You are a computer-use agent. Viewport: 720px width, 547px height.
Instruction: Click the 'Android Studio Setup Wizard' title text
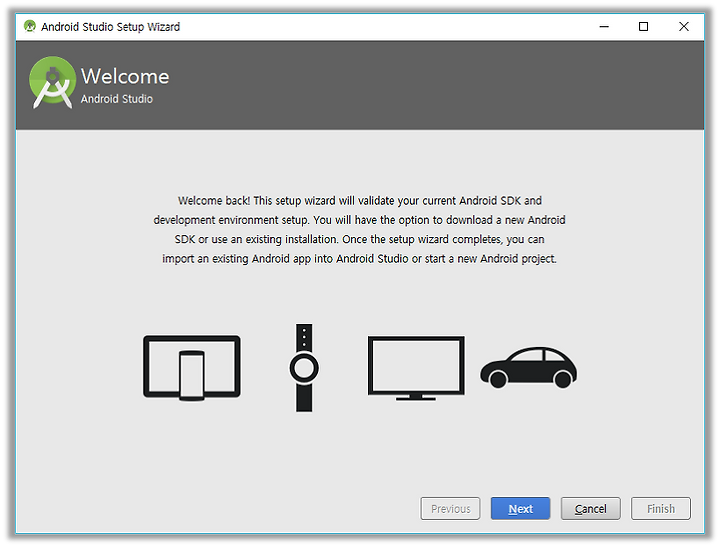pyautogui.click(x=110, y=27)
